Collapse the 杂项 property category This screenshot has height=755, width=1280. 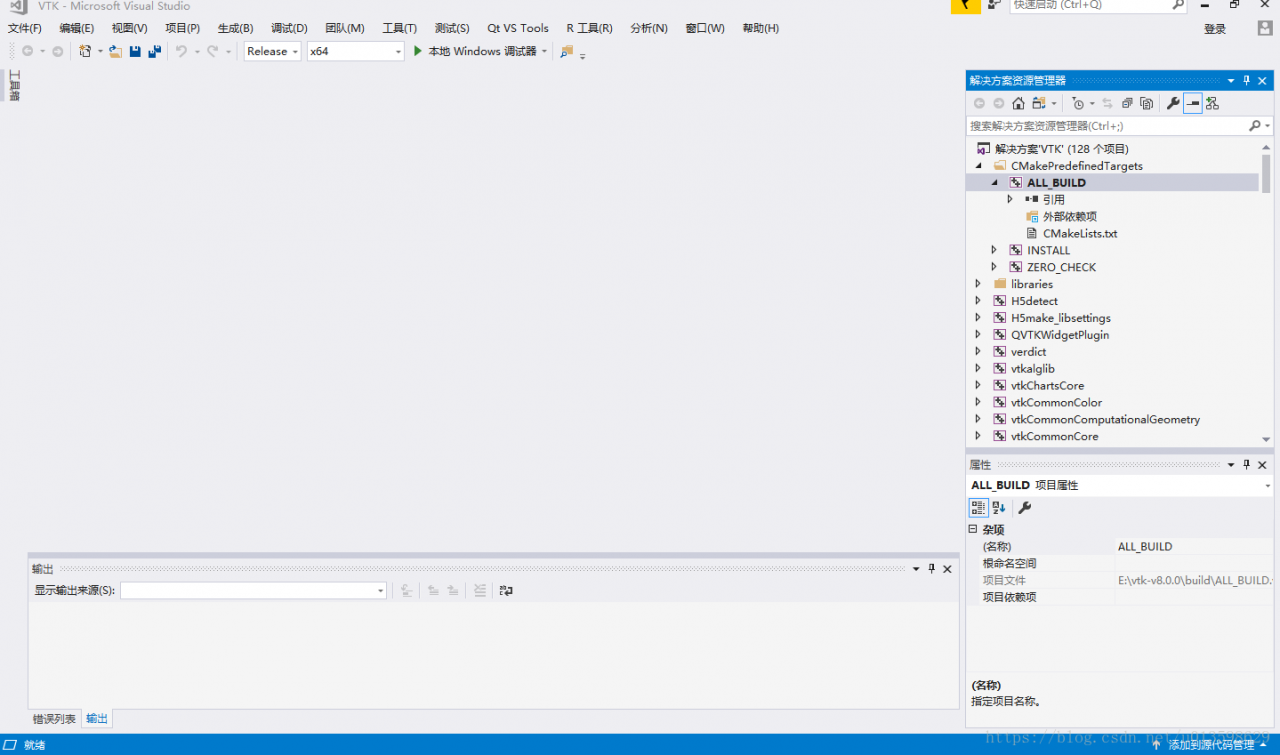pyautogui.click(x=973, y=530)
